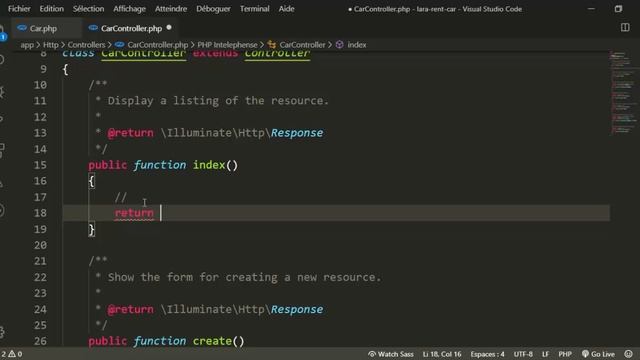Image resolution: width=640 pixels, height=360 pixels.
Task: Open the Atteindre menu
Action: pos(171,9)
